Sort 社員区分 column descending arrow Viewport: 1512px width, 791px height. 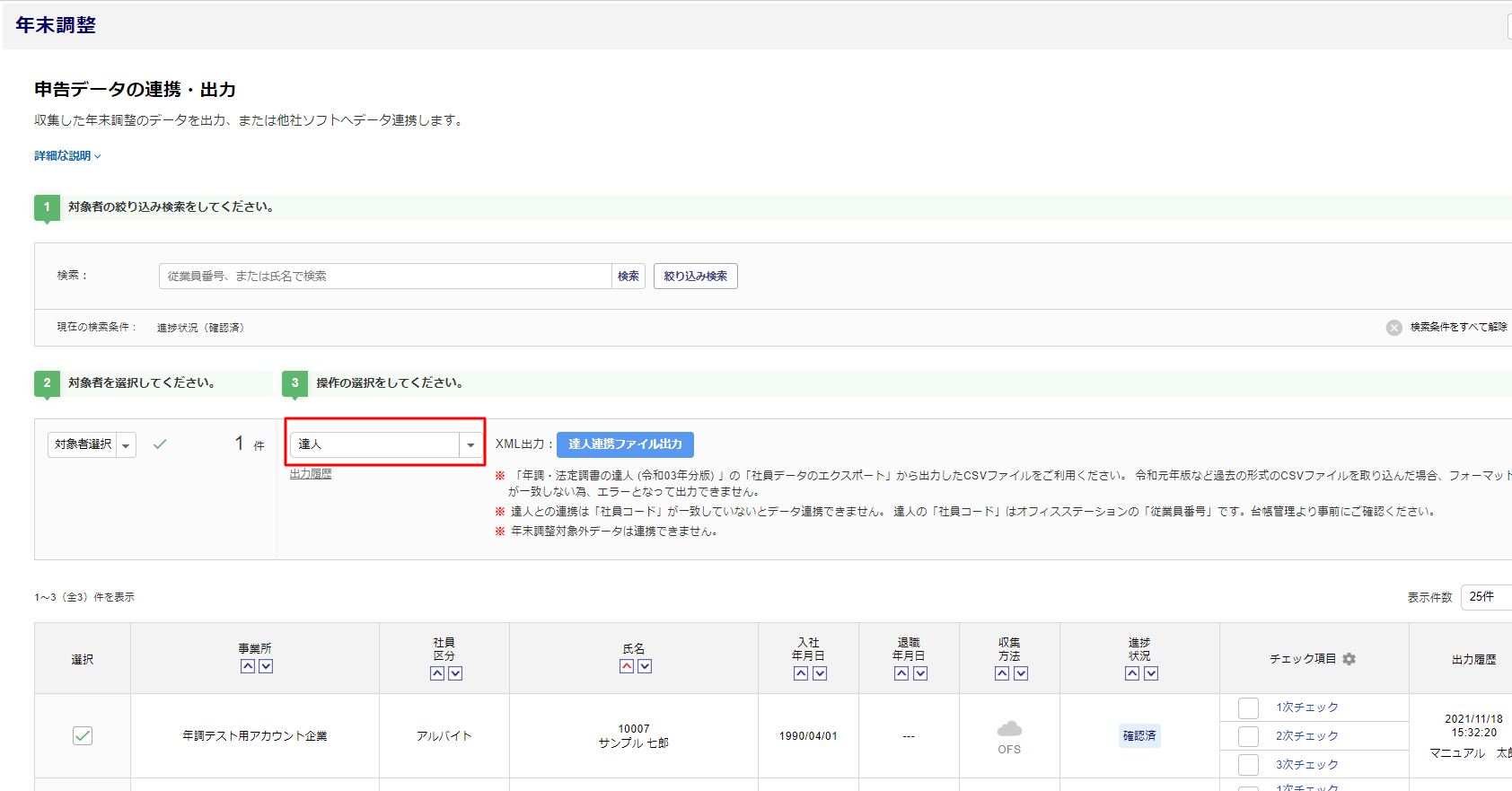tap(455, 673)
